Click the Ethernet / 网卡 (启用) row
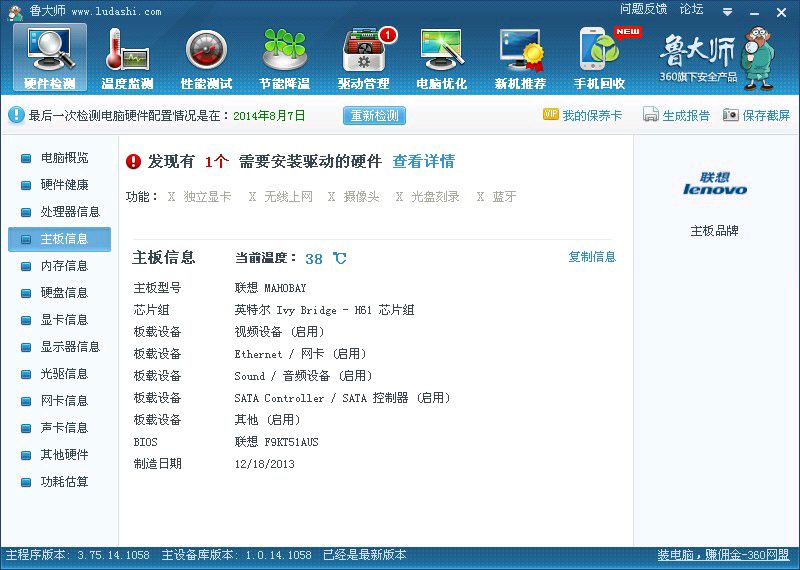 pyautogui.click(x=301, y=354)
